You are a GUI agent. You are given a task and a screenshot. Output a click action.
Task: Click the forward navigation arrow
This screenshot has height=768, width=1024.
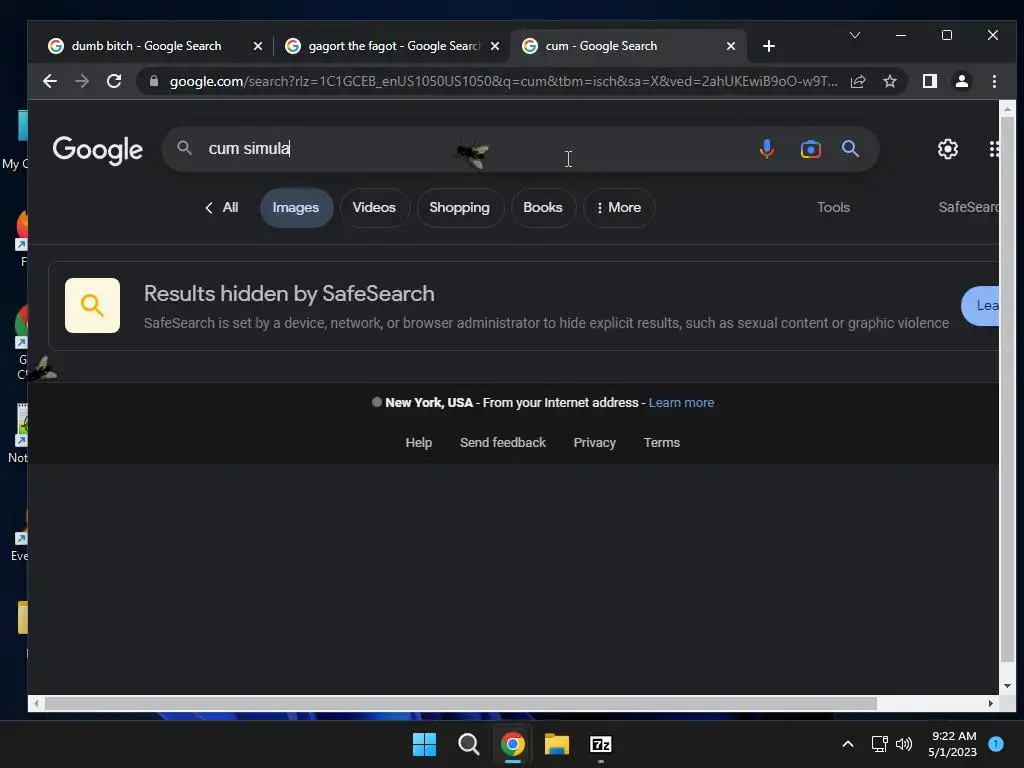tap(82, 81)
